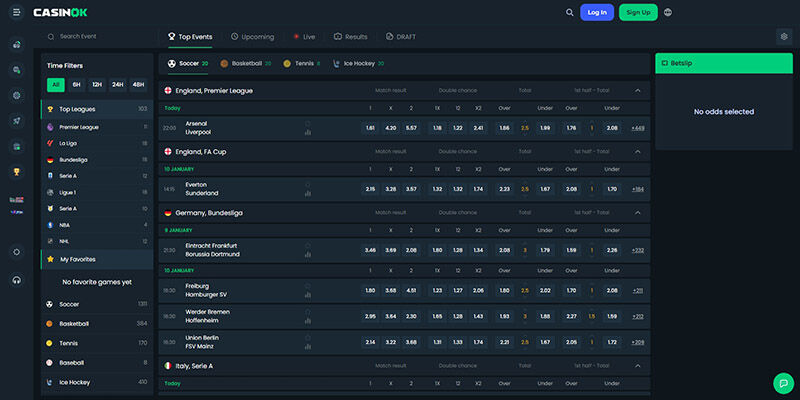Switch to the Upcoming tab

253,37
